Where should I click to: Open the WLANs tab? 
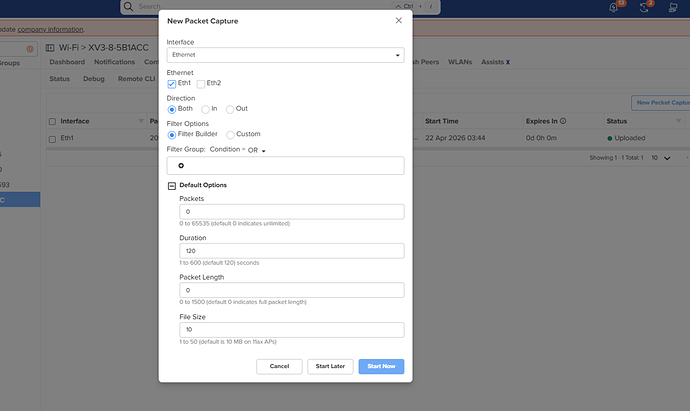460,62
